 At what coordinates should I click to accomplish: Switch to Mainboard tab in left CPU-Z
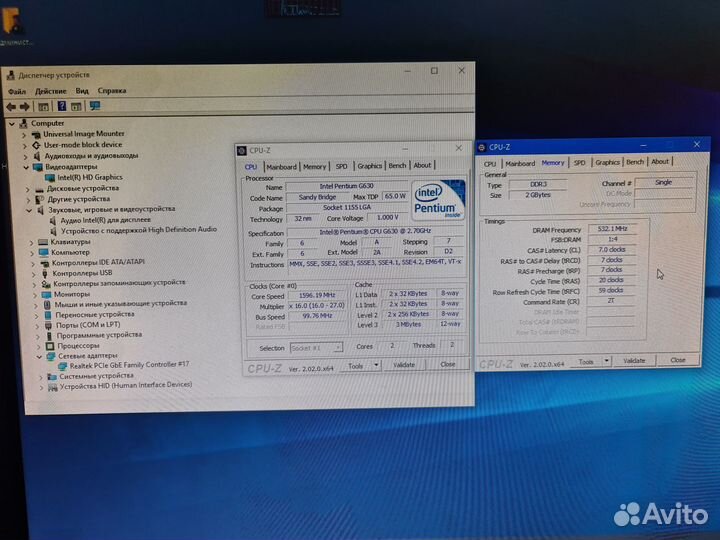(x=281, y=167)
